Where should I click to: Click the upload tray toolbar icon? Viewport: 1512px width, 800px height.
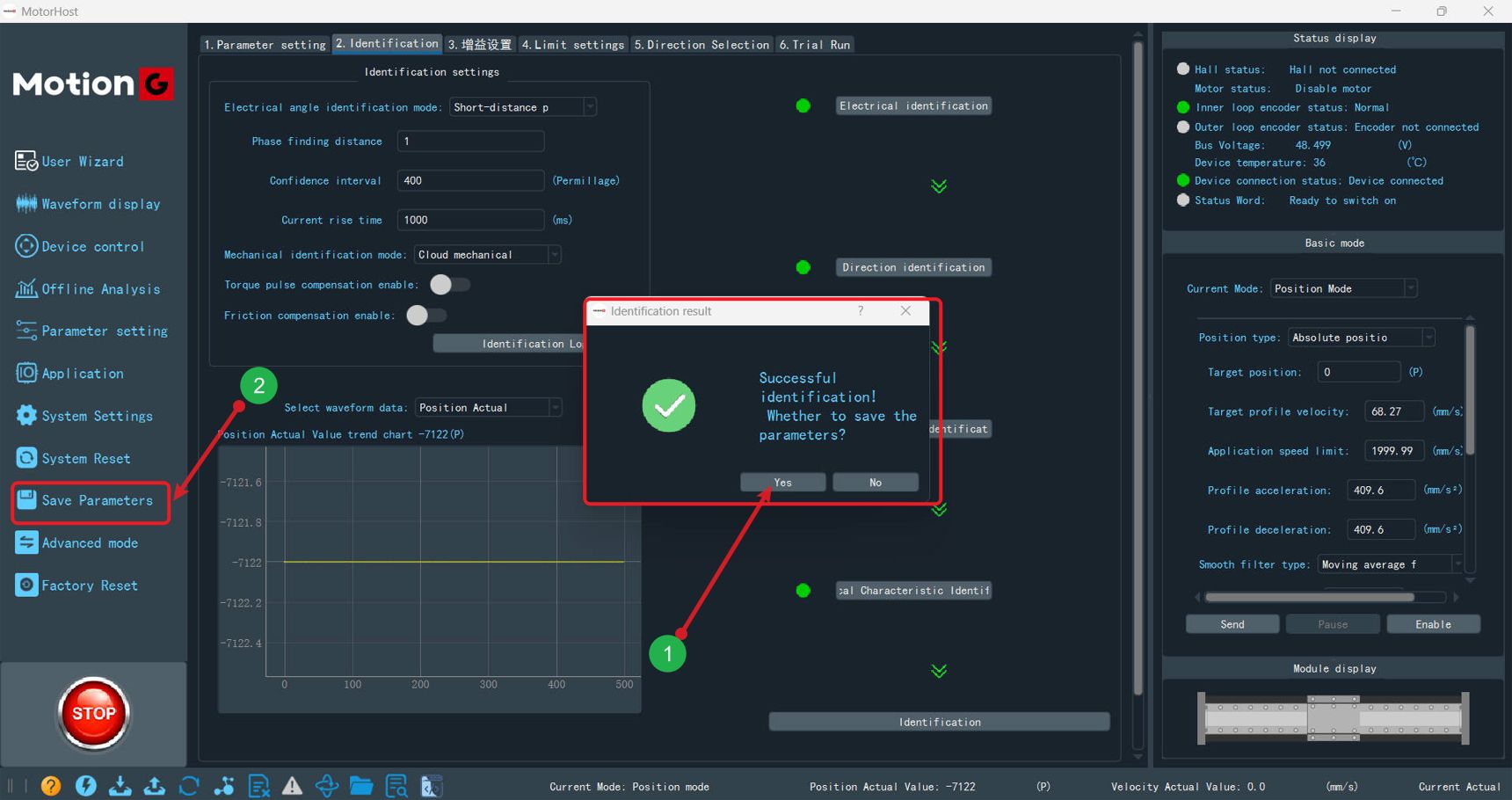(x=154, y=786)
